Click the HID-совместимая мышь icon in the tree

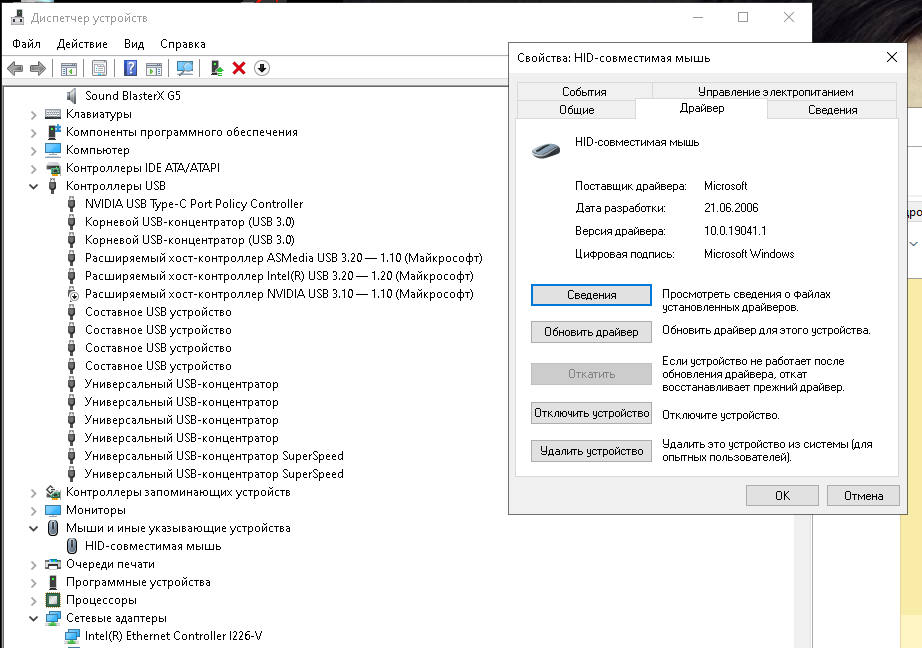[x=72, y=546]
